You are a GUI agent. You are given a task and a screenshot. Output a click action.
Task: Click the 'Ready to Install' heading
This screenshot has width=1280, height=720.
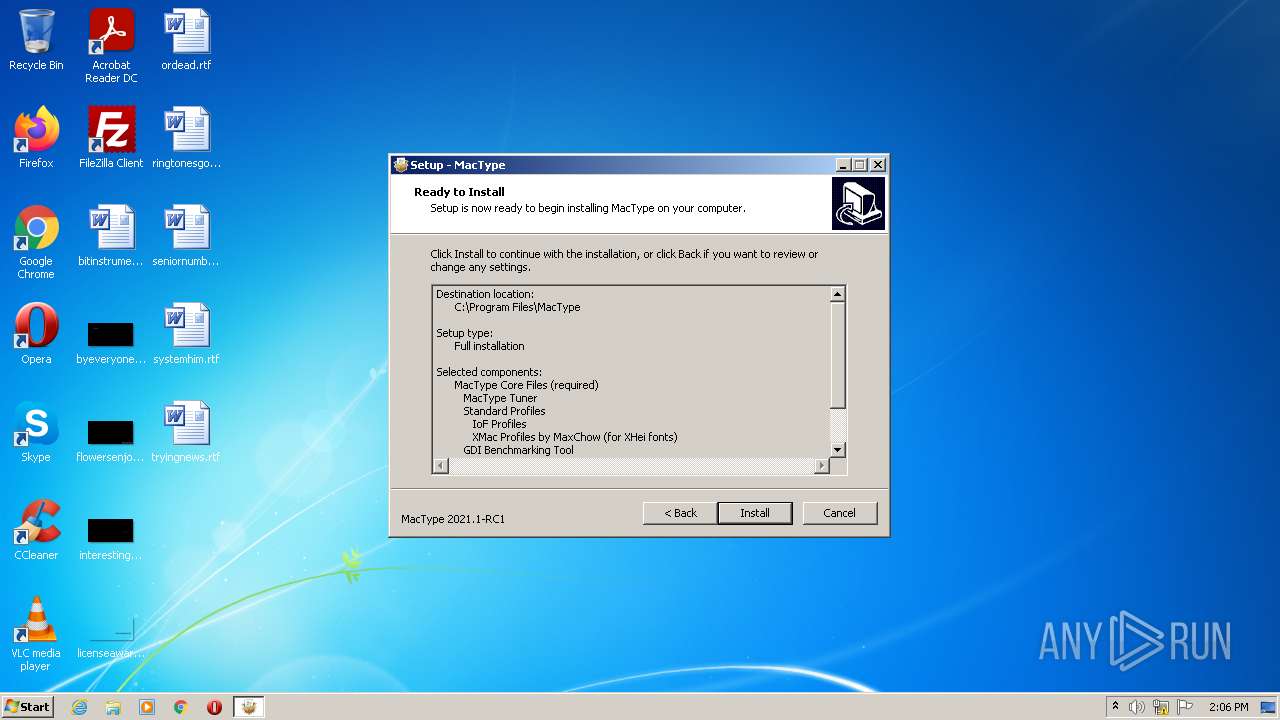(459, 192)
